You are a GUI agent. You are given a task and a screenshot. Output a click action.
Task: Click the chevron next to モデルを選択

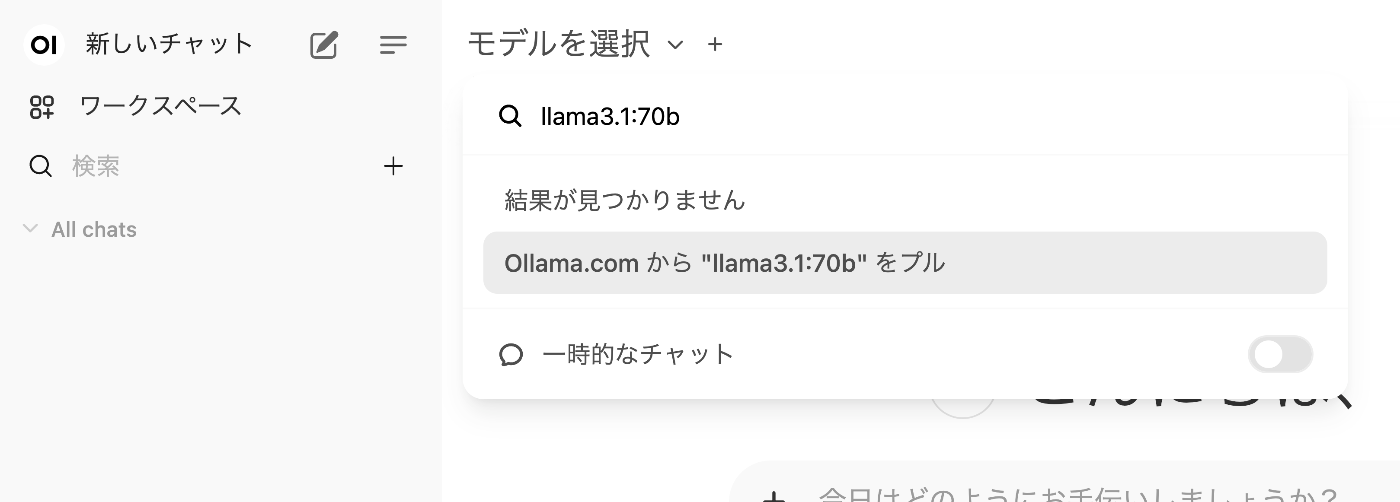(x=676, y=45)
